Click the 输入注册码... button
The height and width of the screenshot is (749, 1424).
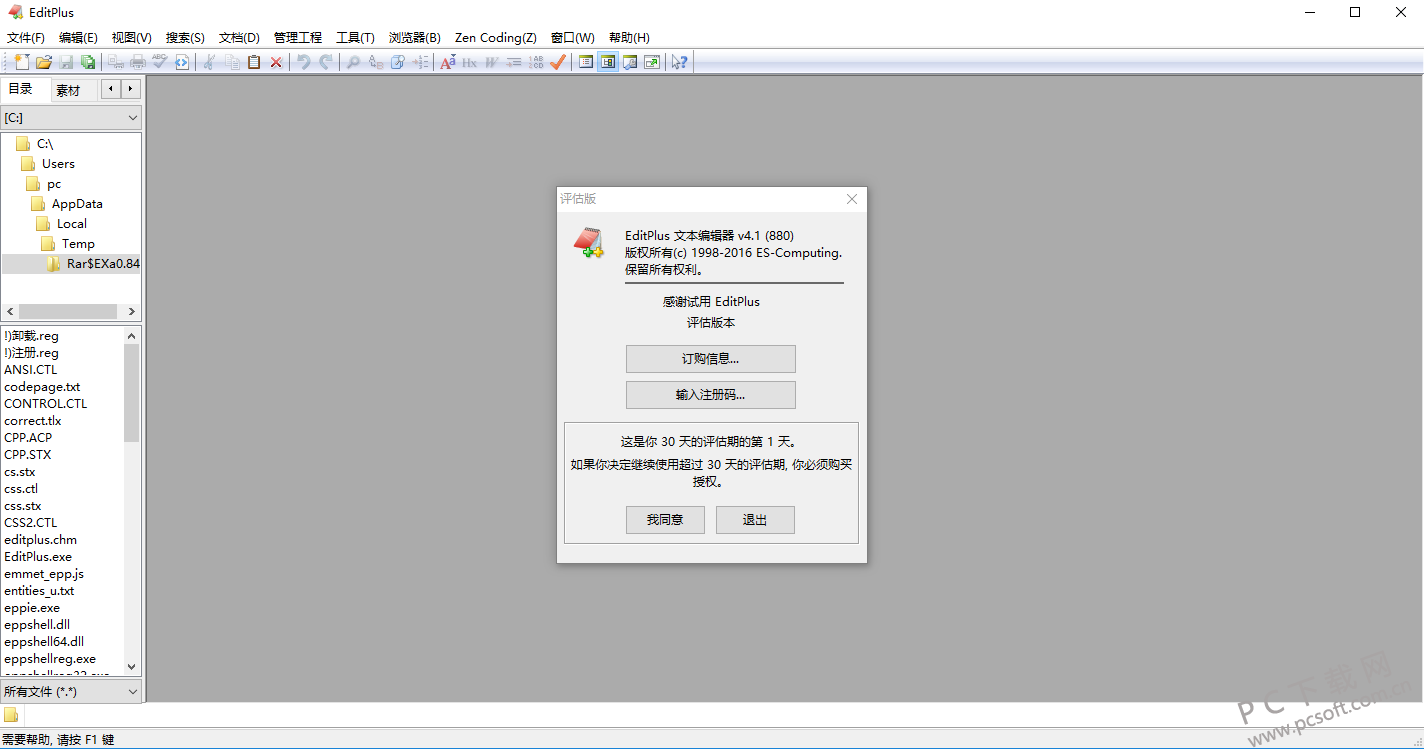711,395
